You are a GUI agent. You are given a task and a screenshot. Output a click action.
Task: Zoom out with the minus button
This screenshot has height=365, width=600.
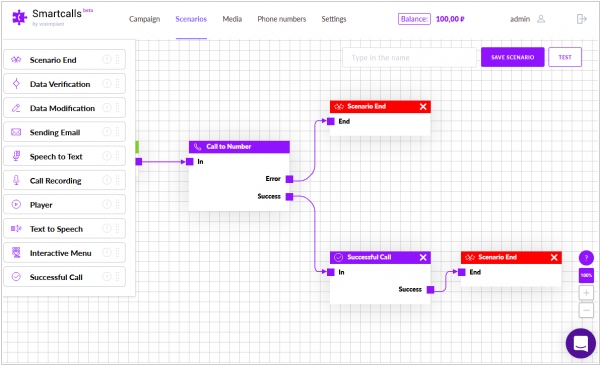click(586, 310)
